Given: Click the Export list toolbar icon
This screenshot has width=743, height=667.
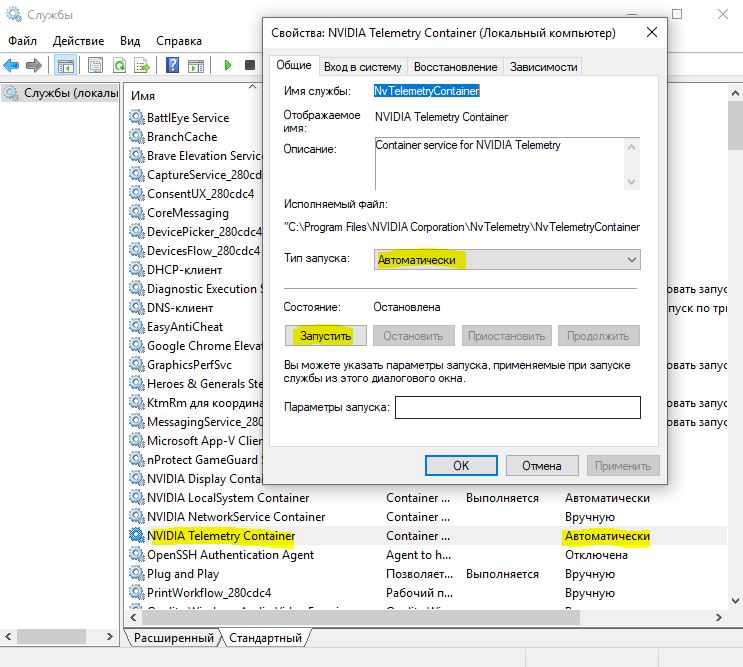Looking at the screenshot, I should (x=142, y=65).
